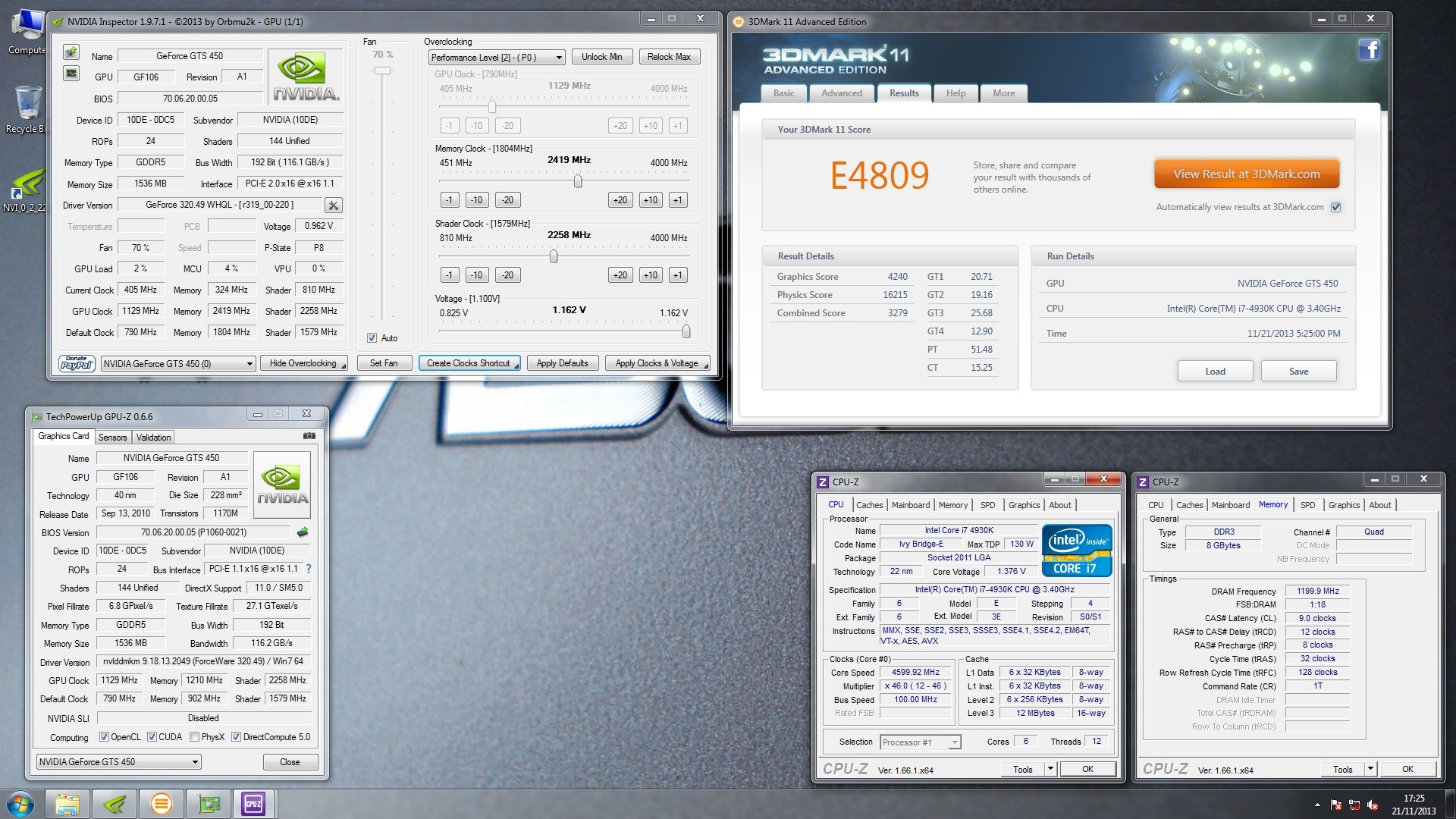Viewport: 1456px width, 819px height.
Task: Click the fan speed vertical slider handle
Action: 382,71
